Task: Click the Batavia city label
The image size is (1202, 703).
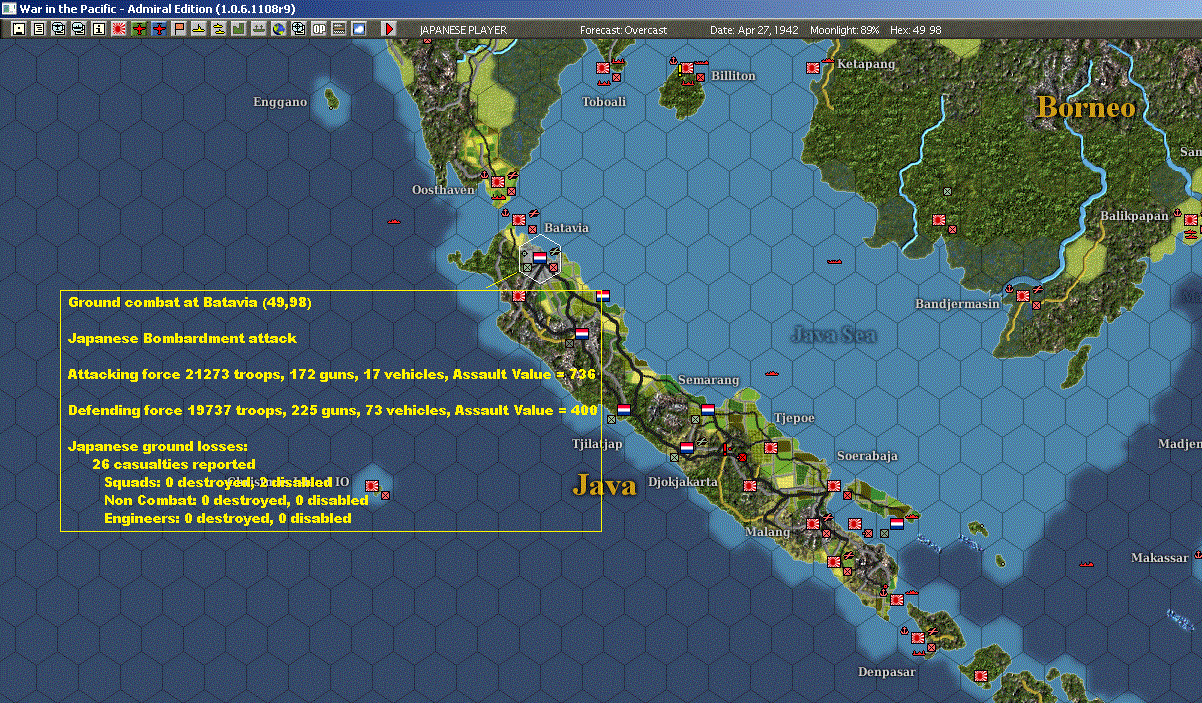Action: 566,228
